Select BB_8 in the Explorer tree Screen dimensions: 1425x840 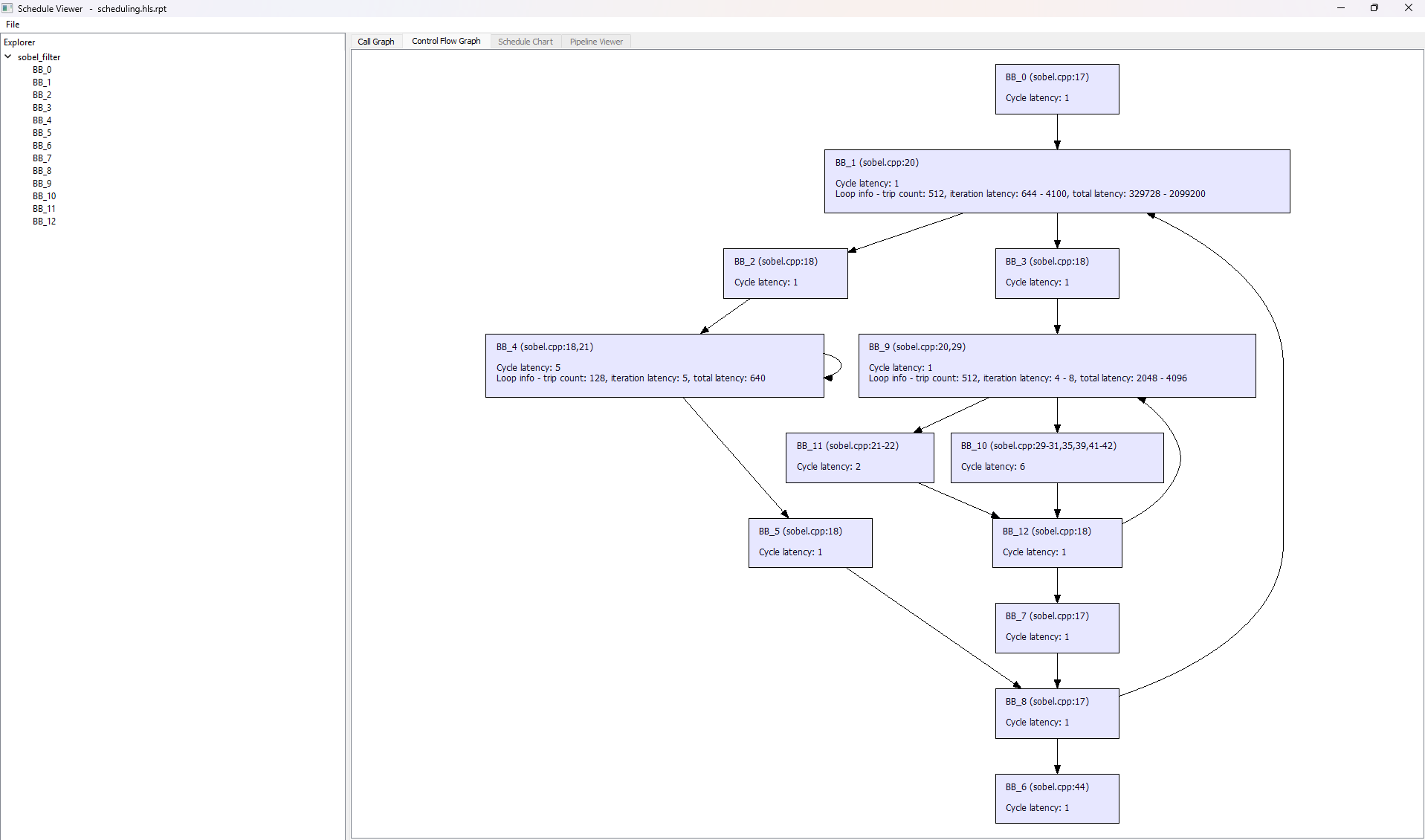pos(42,171)
